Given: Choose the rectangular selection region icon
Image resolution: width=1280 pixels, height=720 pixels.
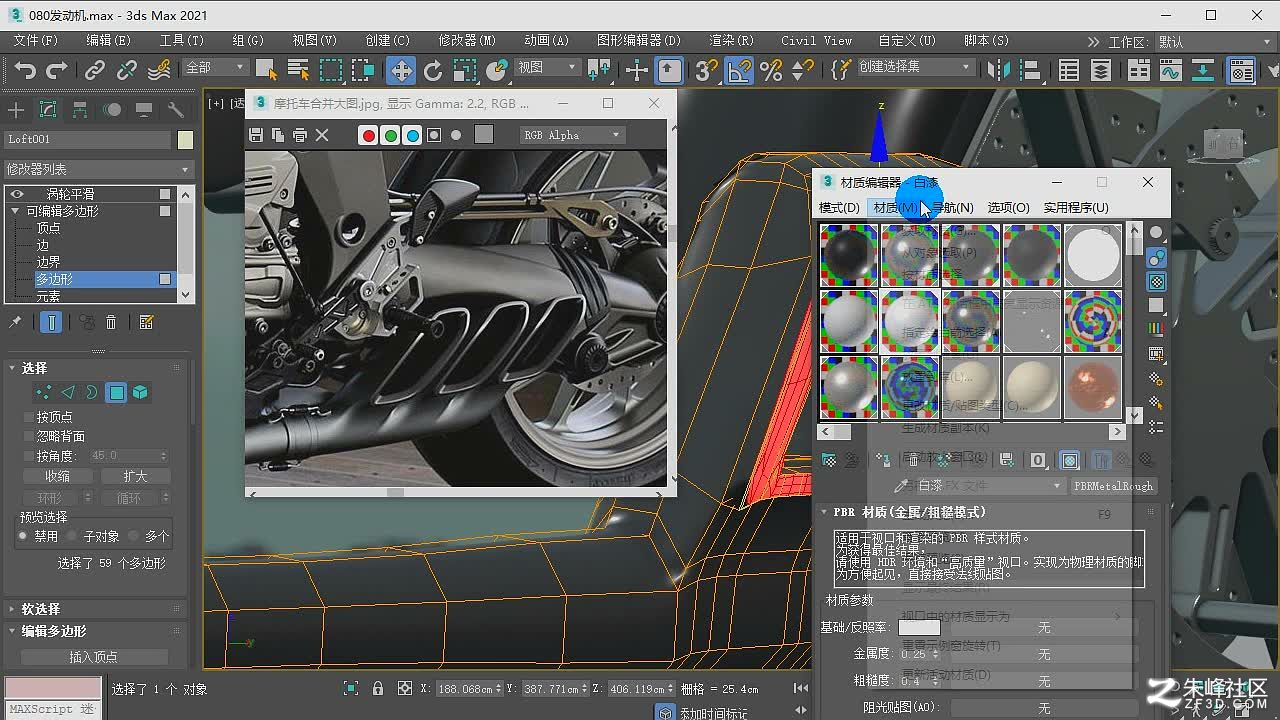Looking at the screenshot, I should [x=331, y=70].
